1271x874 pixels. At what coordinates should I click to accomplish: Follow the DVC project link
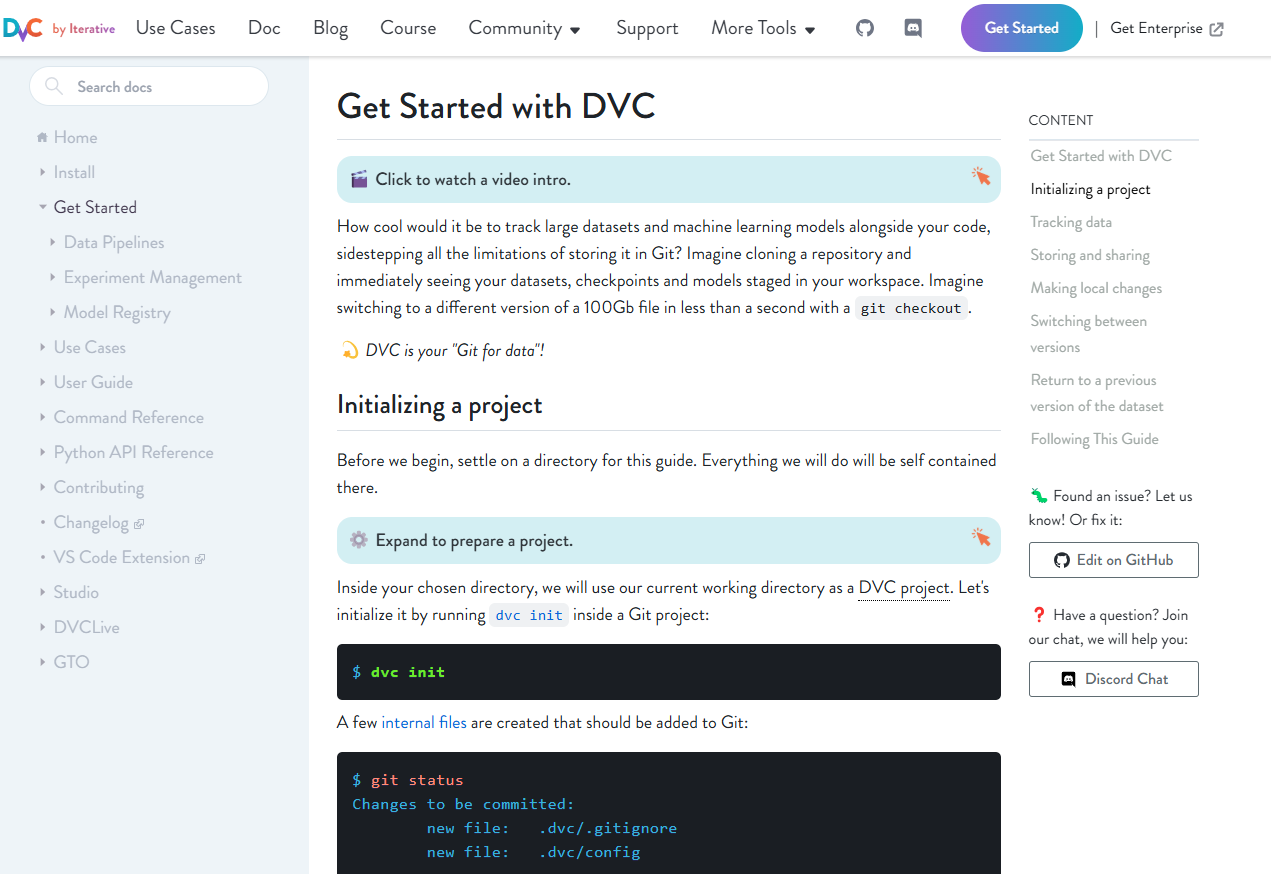coord(904,588)
